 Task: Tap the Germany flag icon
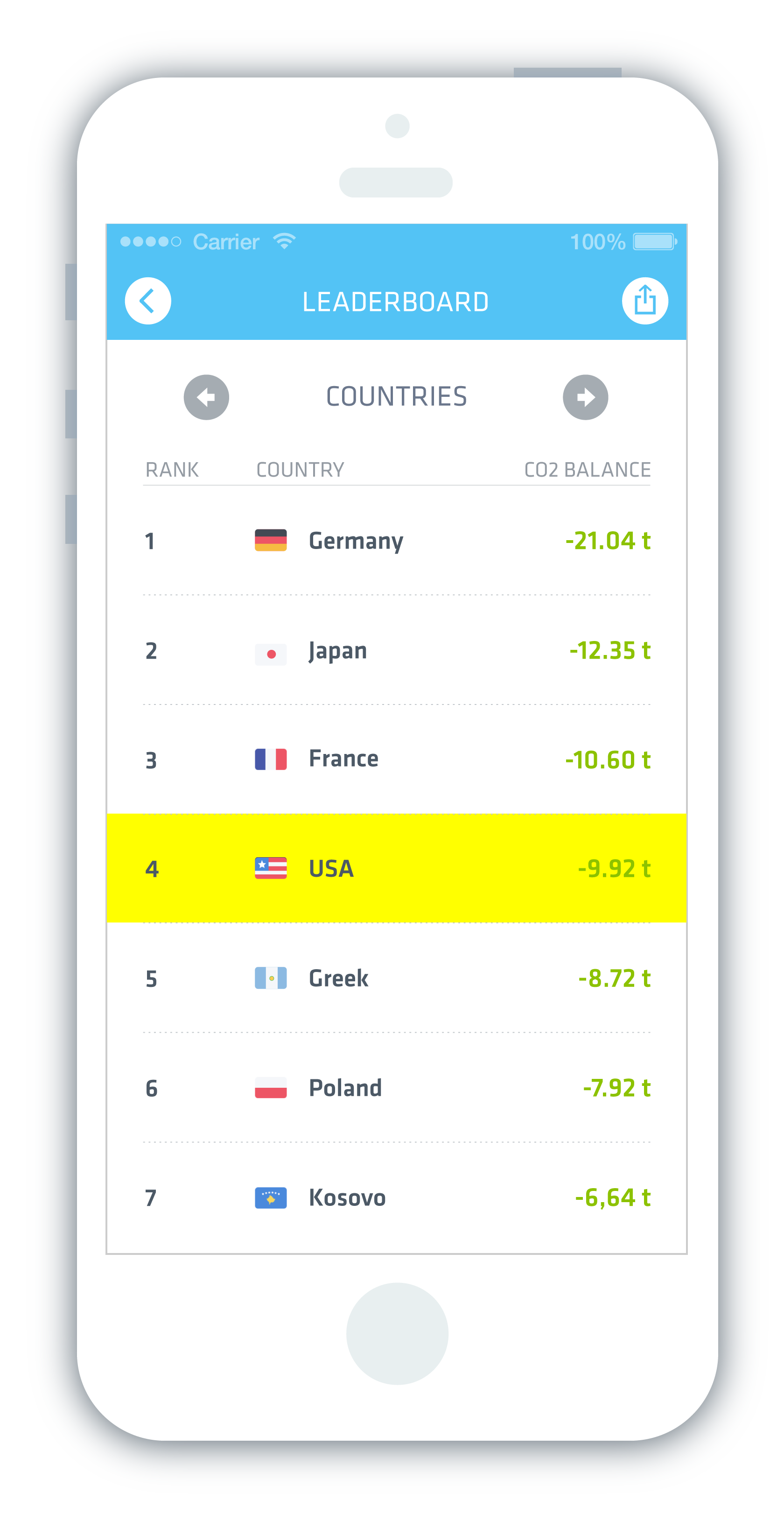270,540
